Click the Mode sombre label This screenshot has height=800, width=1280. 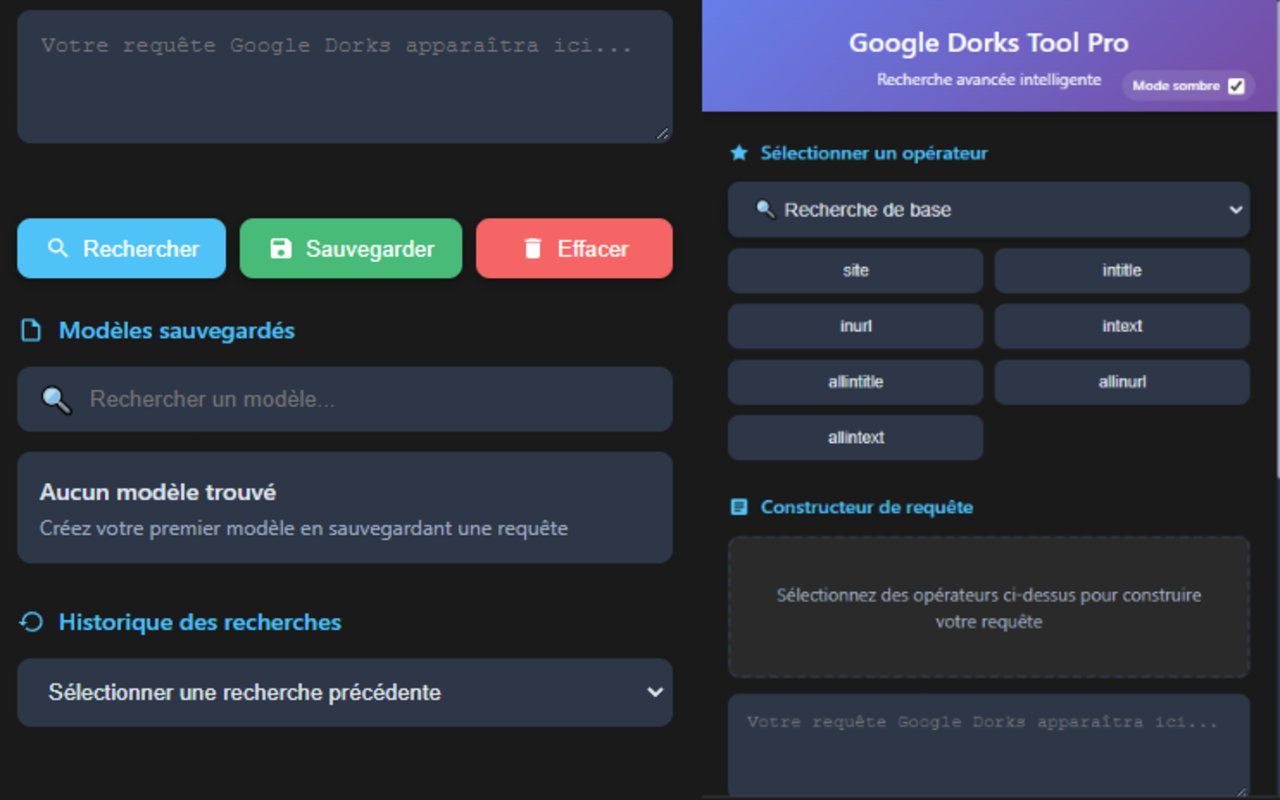tap(1176, 86)
